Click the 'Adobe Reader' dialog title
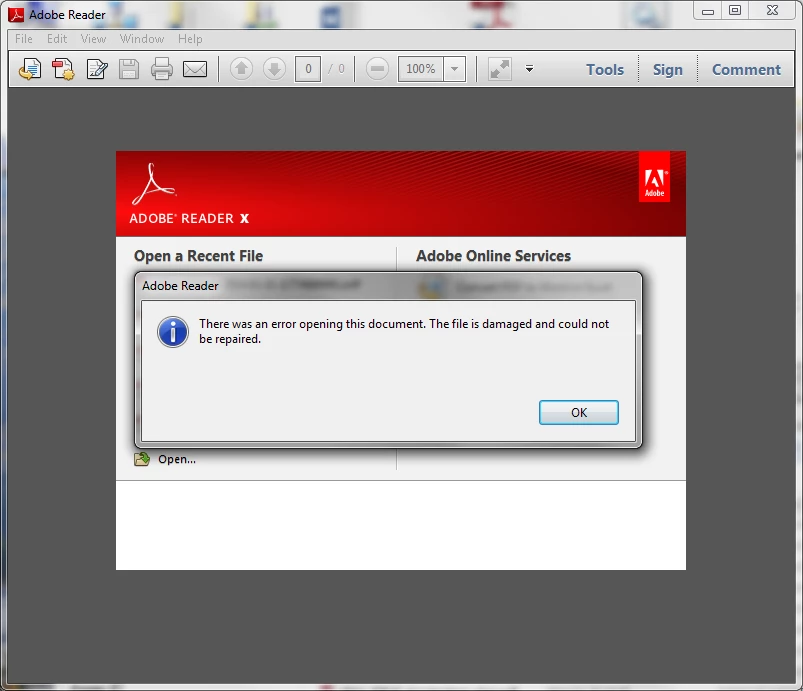Viewport: 803px width, 691px height. pyautogui.click(x=180, y=286)
